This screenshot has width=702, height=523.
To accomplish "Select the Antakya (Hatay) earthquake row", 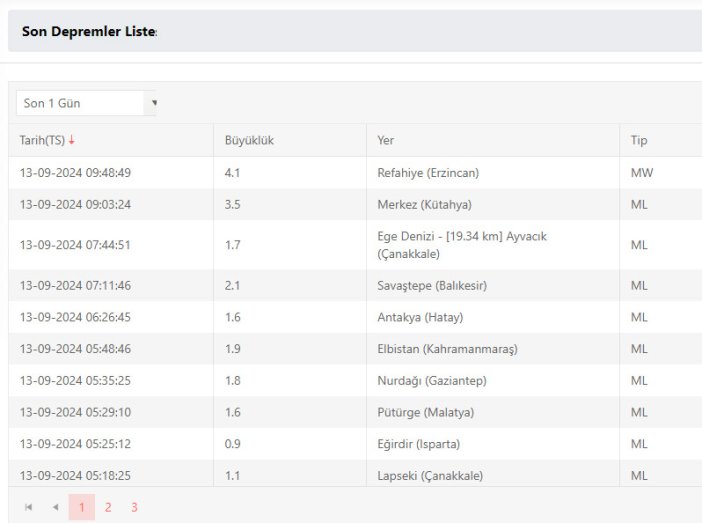I will 420,318.
